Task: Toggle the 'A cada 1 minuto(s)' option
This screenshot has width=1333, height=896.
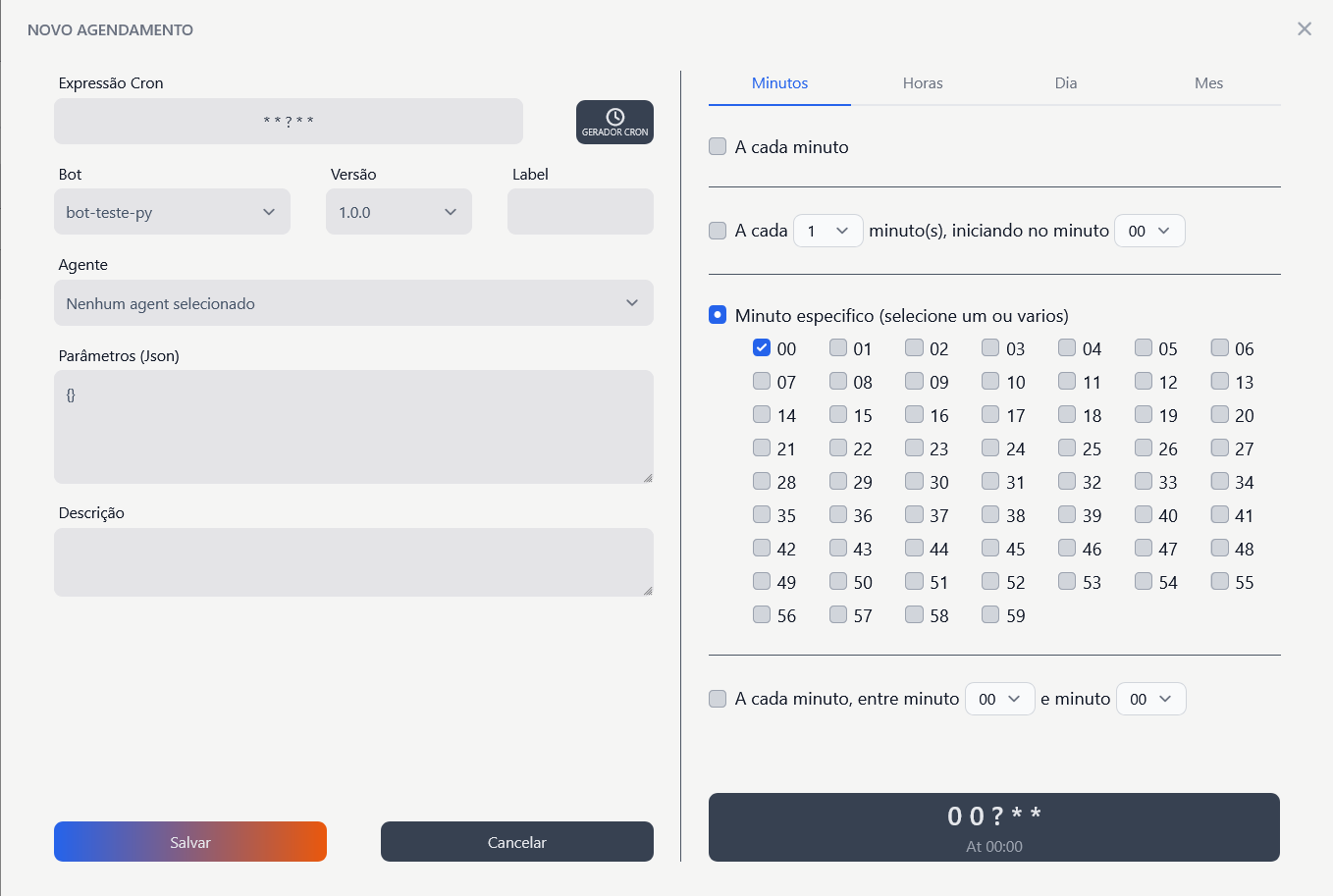Action: coord(717,230)
